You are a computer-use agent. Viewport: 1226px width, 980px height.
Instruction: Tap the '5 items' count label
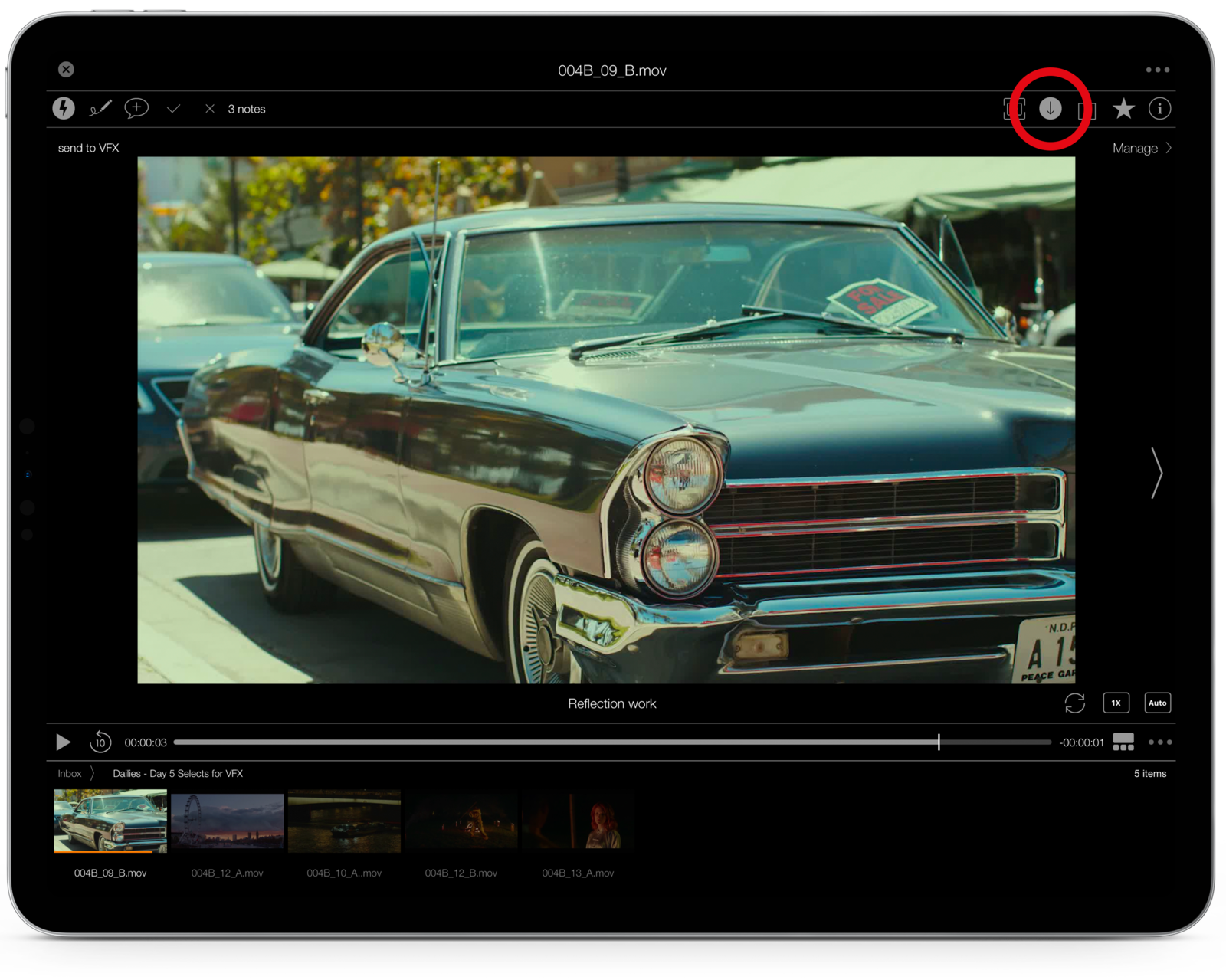1150,774
